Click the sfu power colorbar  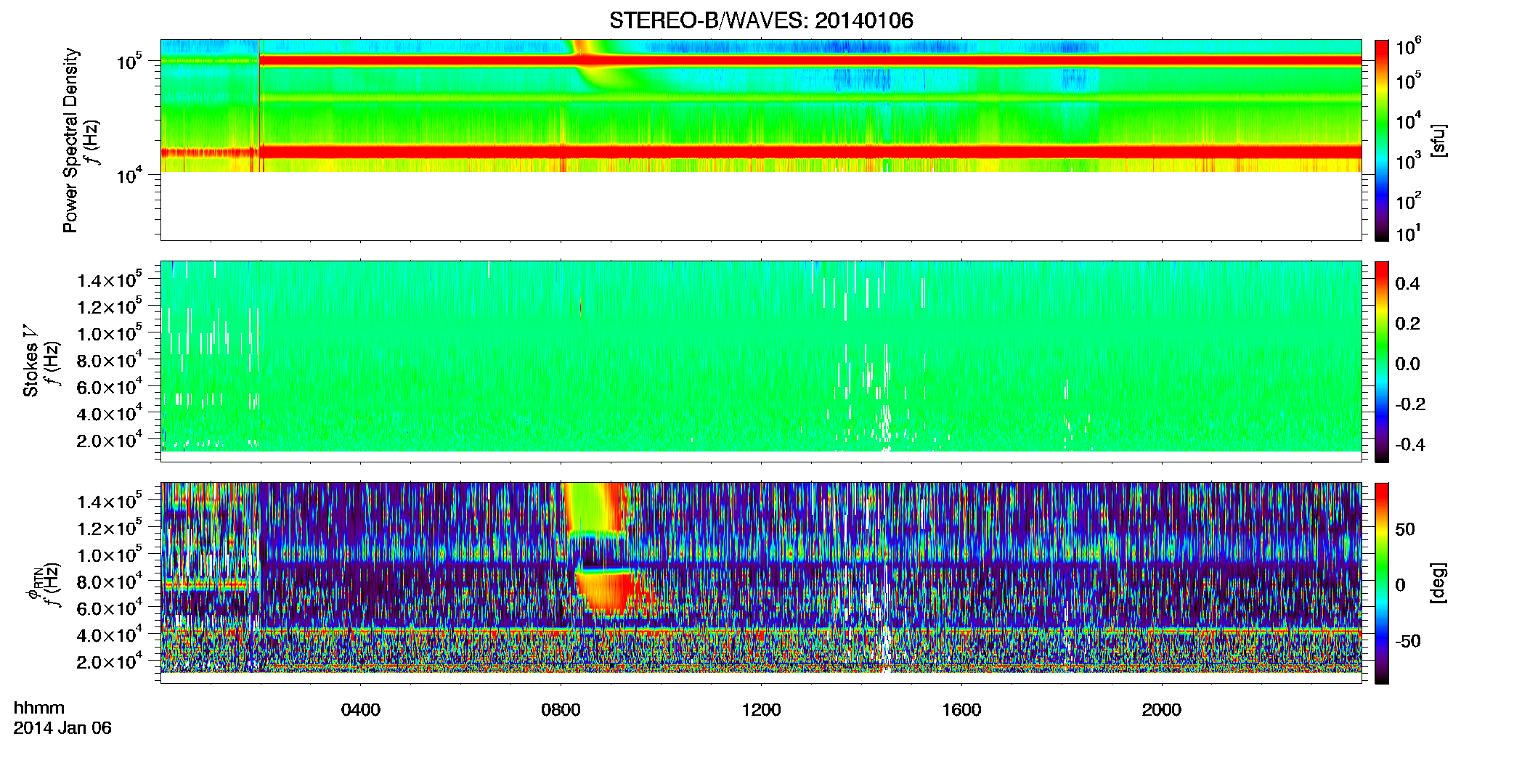[x=1382, y=140]
